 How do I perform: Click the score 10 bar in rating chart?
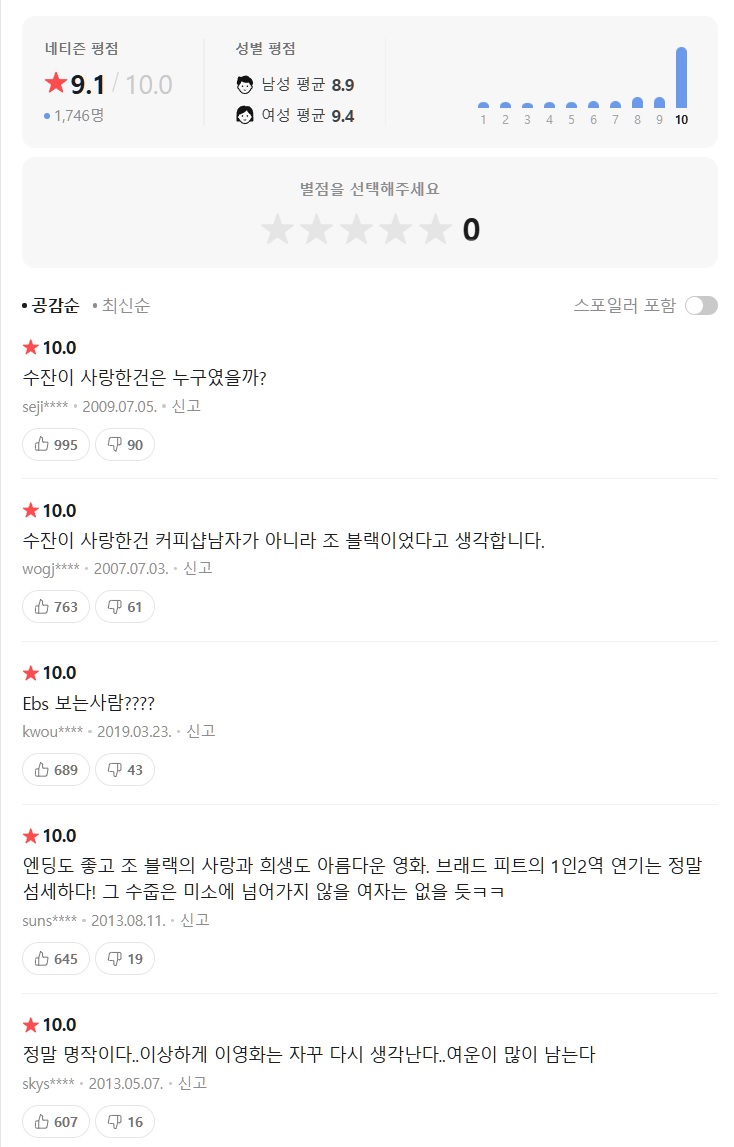point(681,78)
